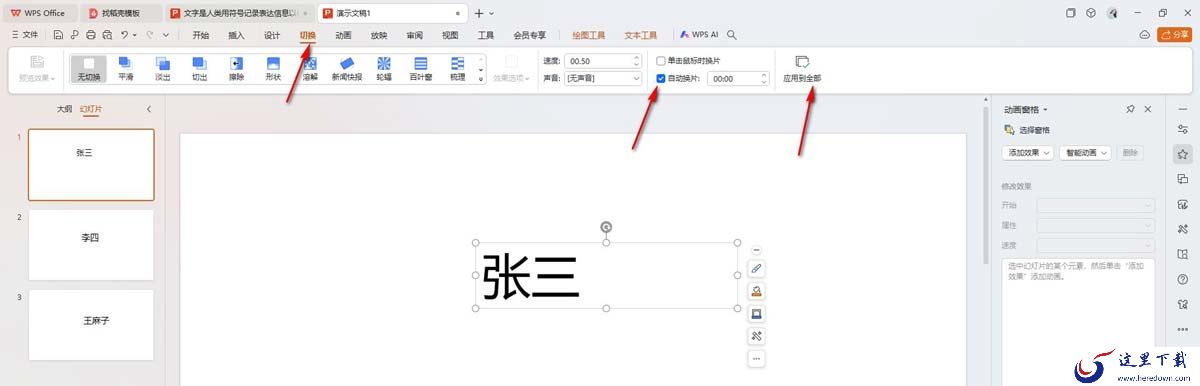
Task: Apply the 平滑 transition effect
Action: (126, 68)
